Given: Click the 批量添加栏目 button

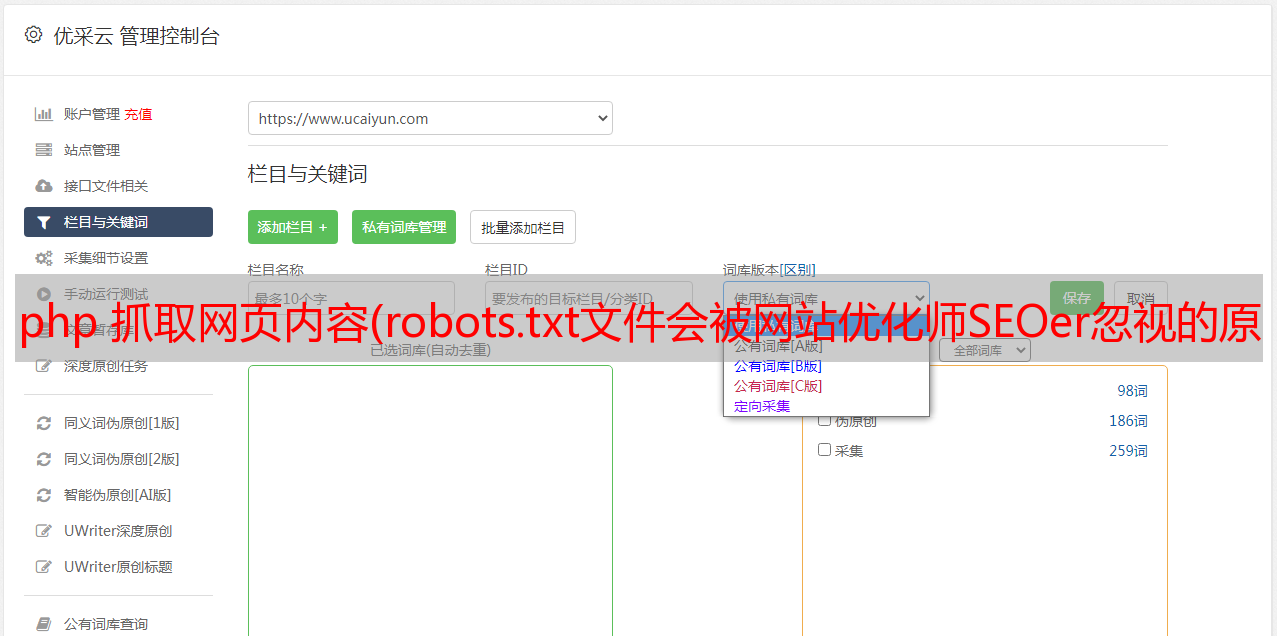Looking at the screenshot, I should (x=523, y=227).
